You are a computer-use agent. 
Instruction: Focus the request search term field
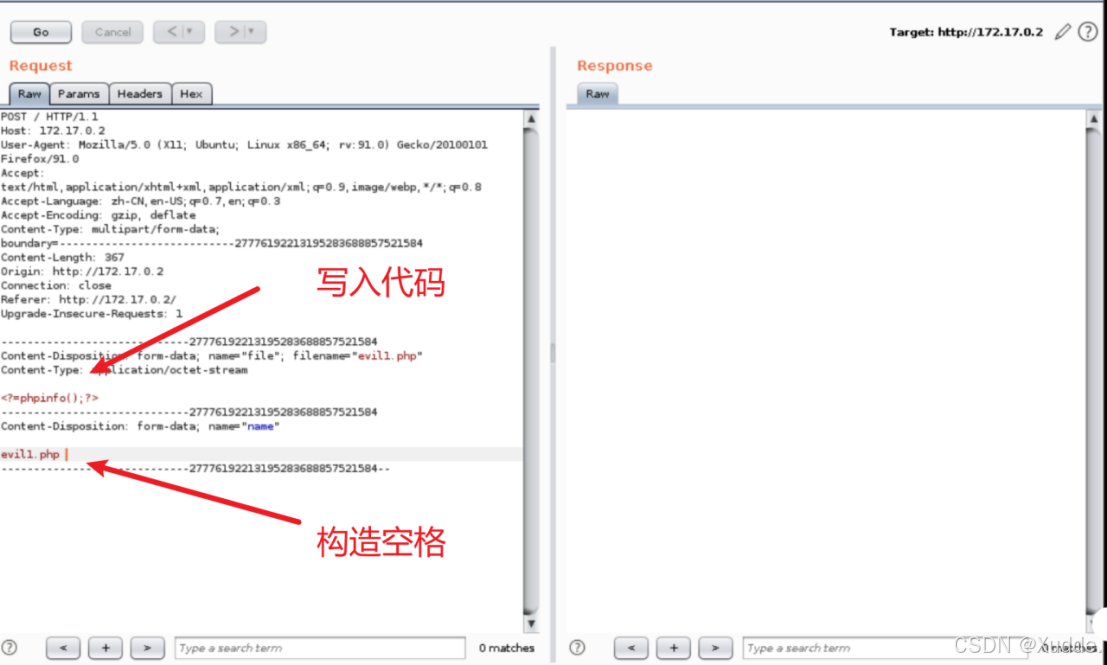pyautogui.click(x=320, y=648)
